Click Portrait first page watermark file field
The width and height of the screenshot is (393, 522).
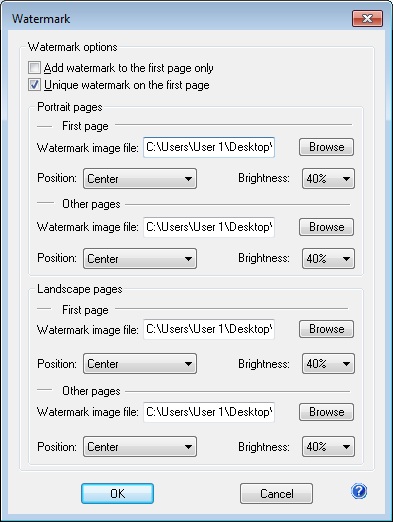click(209, 147)
